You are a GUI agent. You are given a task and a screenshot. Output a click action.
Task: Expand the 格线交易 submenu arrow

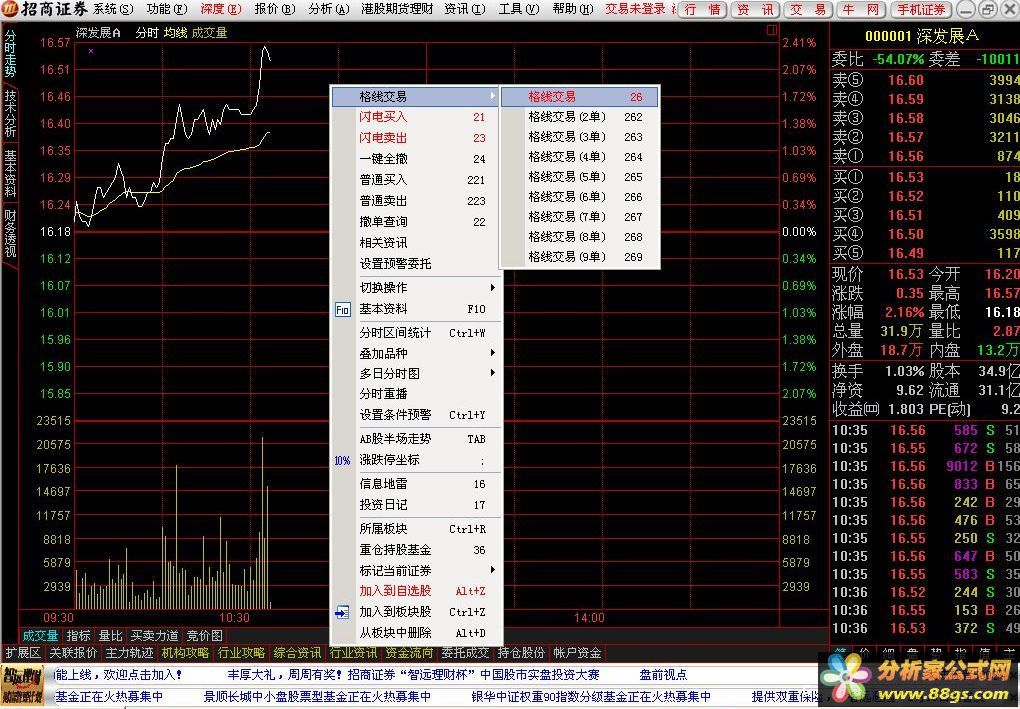click(x=492, y=96)
